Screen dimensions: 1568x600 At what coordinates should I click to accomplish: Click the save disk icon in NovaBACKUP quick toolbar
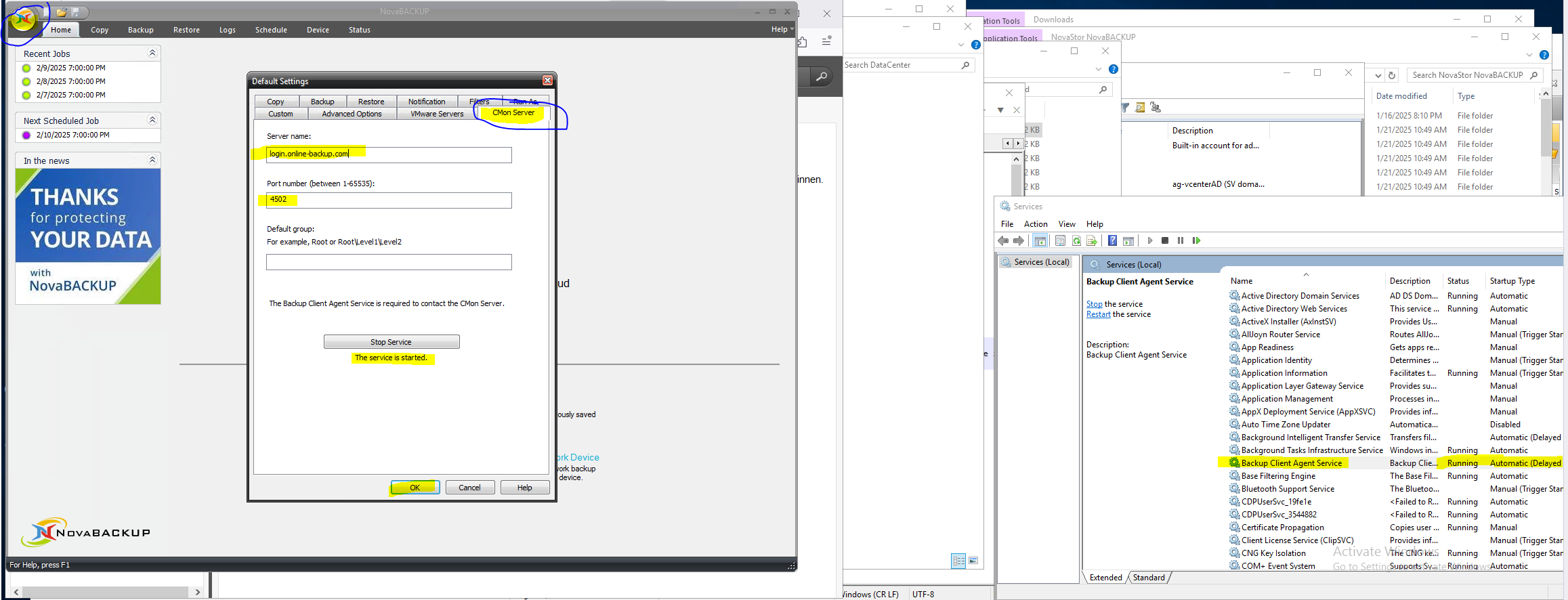click(x=76, y=12)
